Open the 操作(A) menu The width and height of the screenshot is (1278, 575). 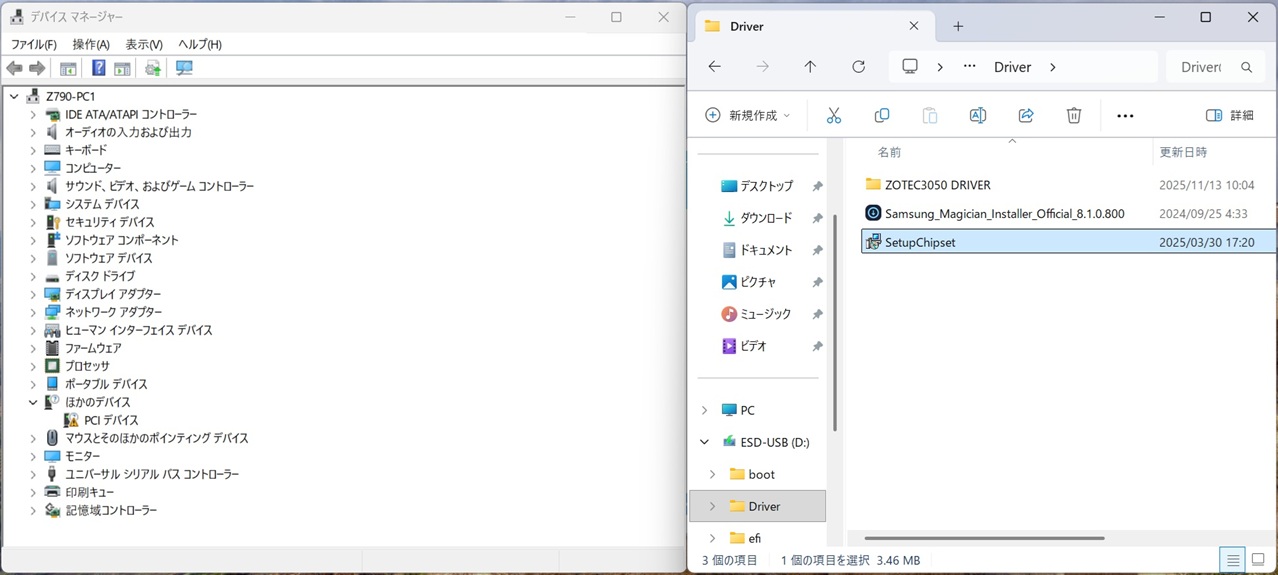(91, 44)
